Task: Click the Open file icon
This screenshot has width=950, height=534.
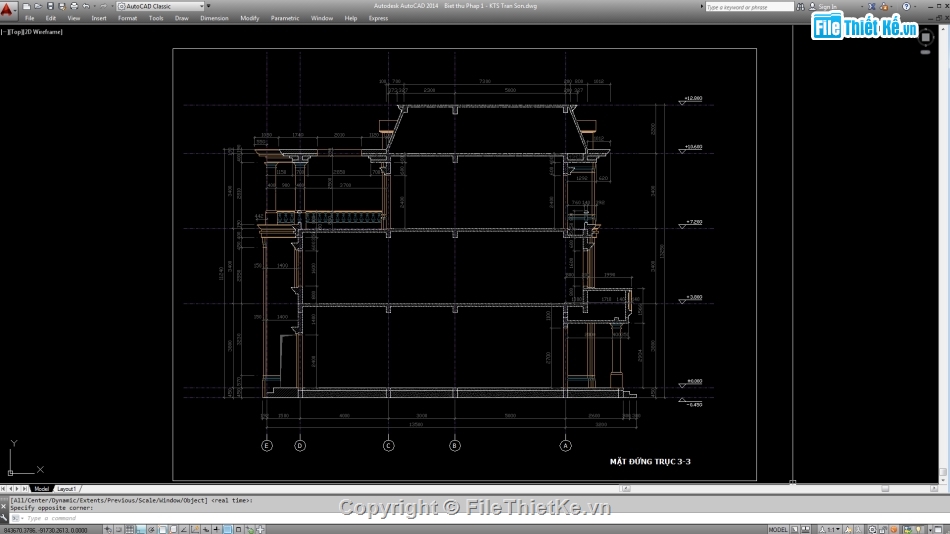Action: coord(38,6)
